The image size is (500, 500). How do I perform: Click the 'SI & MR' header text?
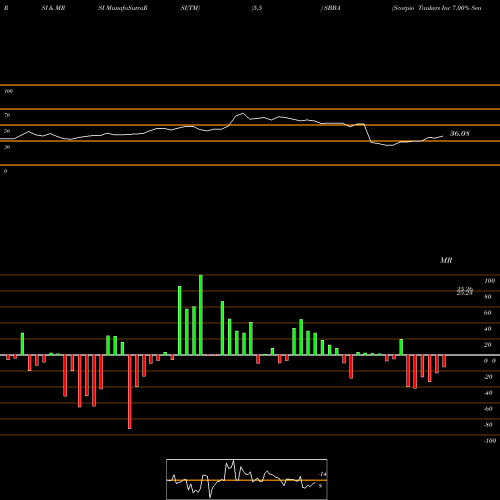[53, 8]
